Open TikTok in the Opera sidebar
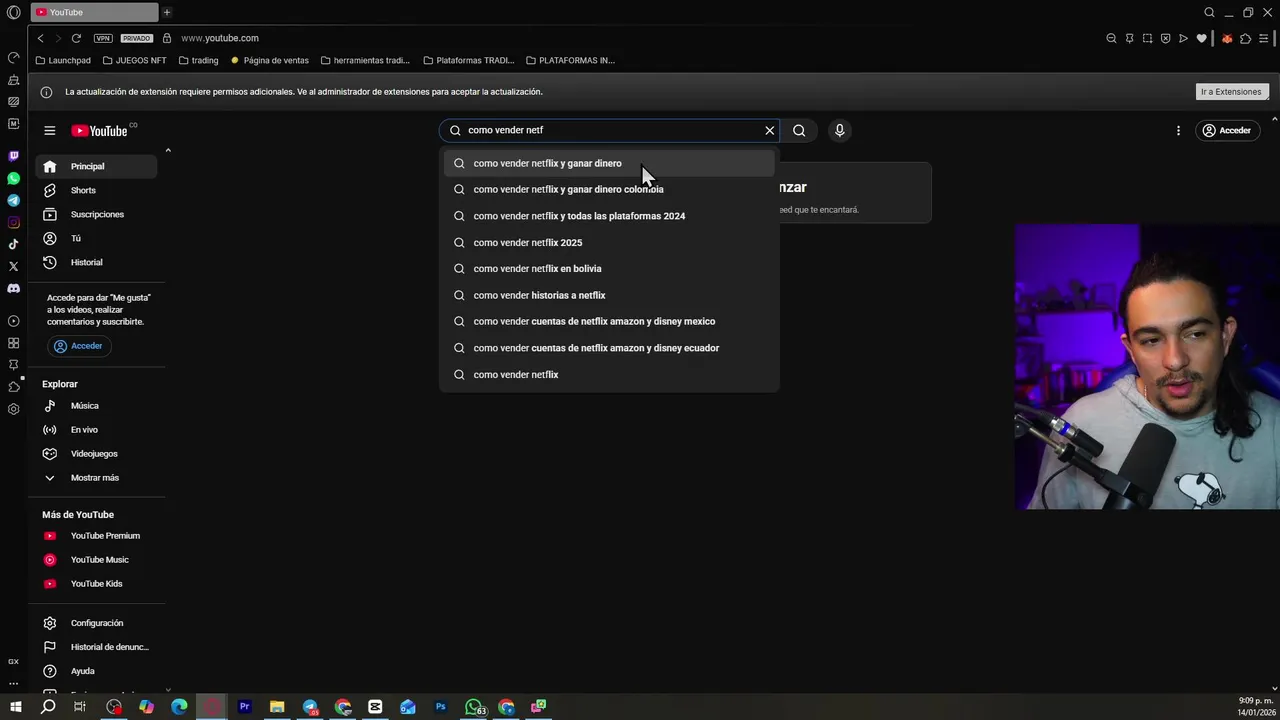This screenshot has height=720, width=1280. pyautogui.click(x=13, y=244)
